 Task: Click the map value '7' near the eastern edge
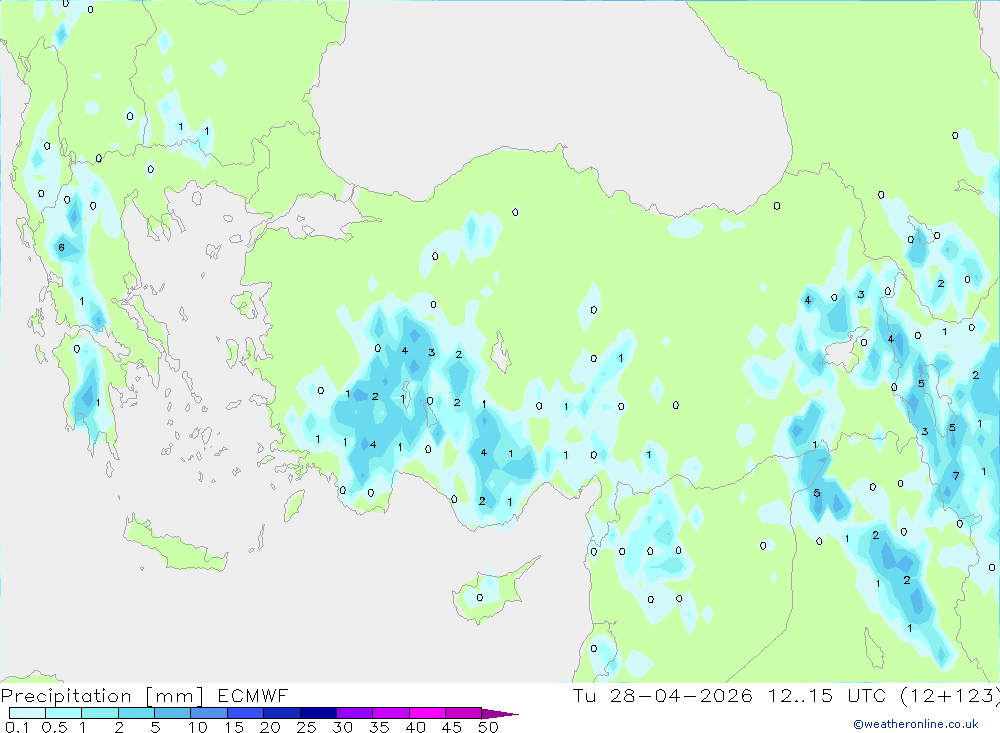955,475
